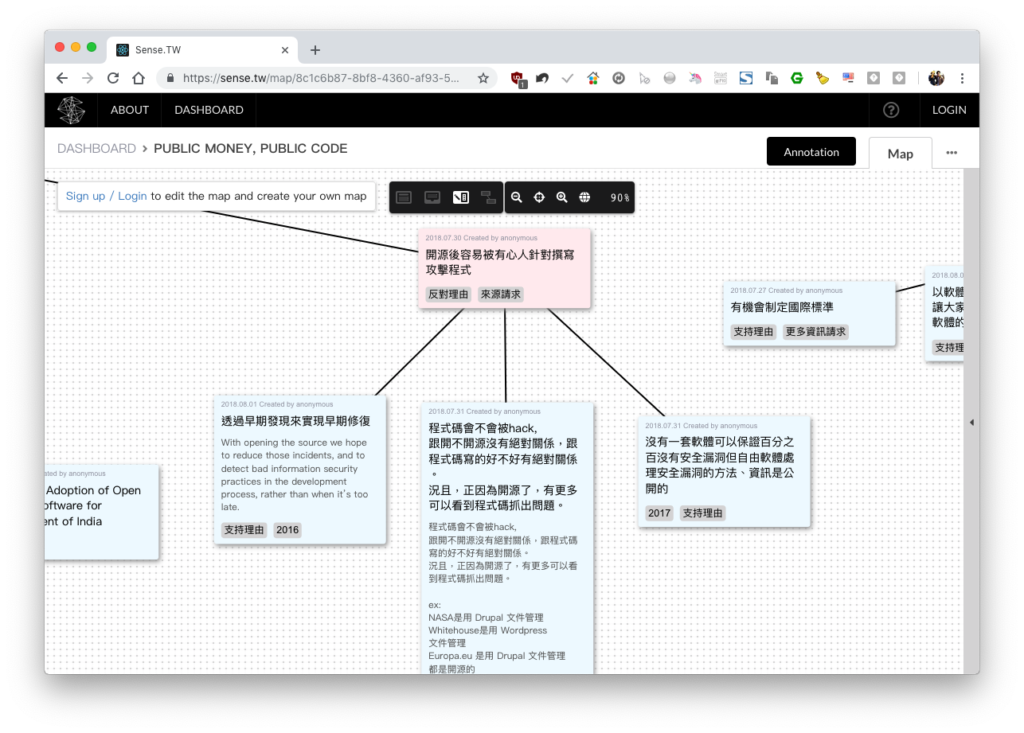Click the blue S extension icon

tap(746, 78)
